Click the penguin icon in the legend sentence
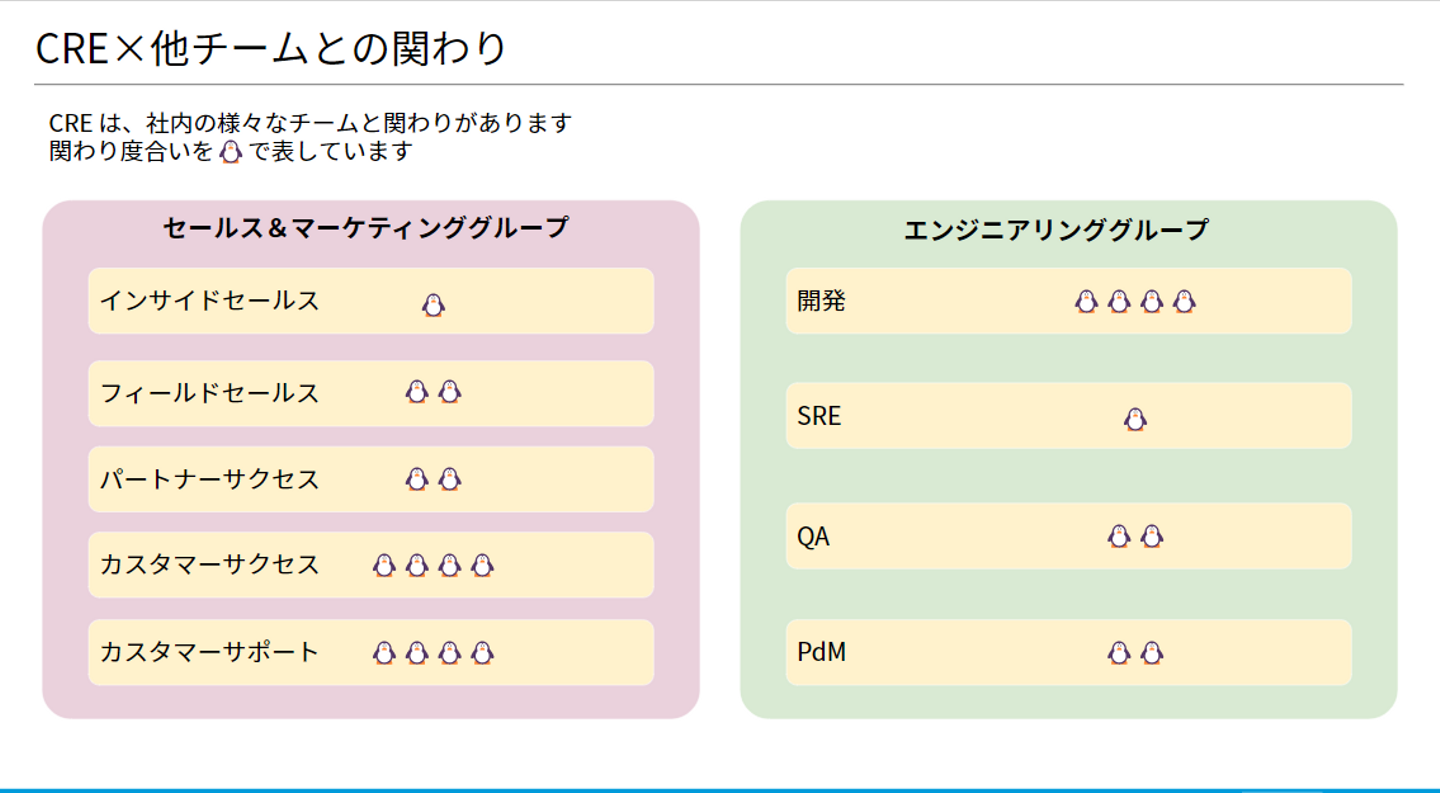Image resolution: width=1440 pixels, height=793 pixels. tap(230, 152)
